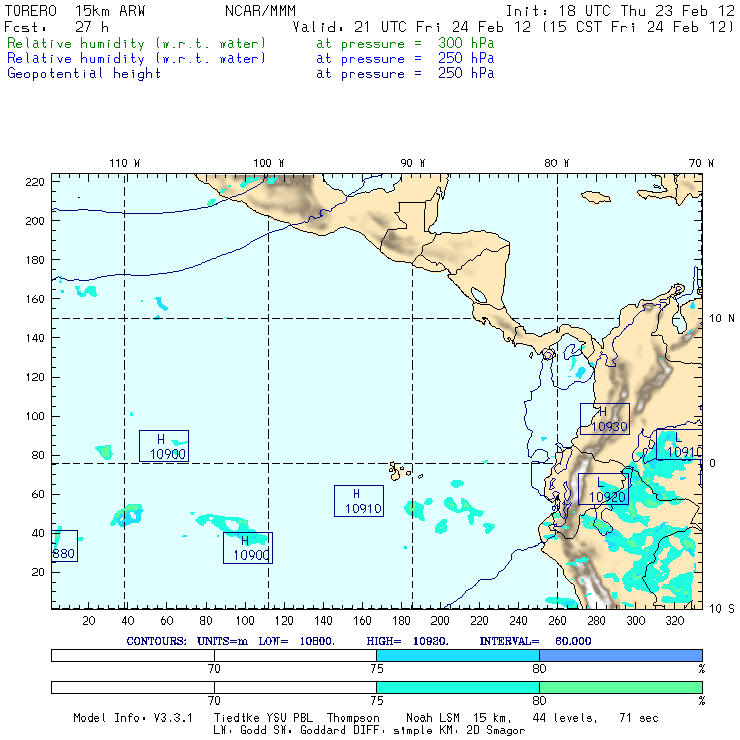Select the blue 'Relative humidity (w.r.t. water)' legend line

click(136, 59)
